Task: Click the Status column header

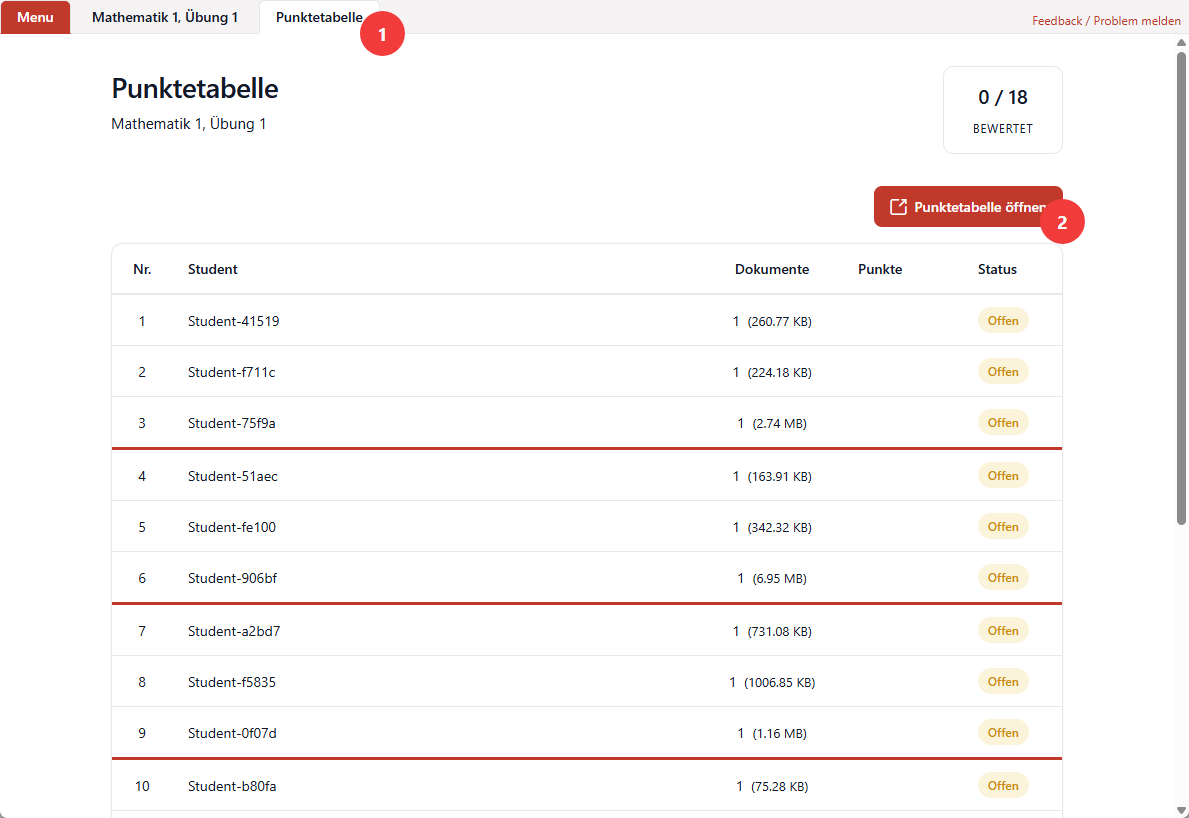Action: click(997, 269)
